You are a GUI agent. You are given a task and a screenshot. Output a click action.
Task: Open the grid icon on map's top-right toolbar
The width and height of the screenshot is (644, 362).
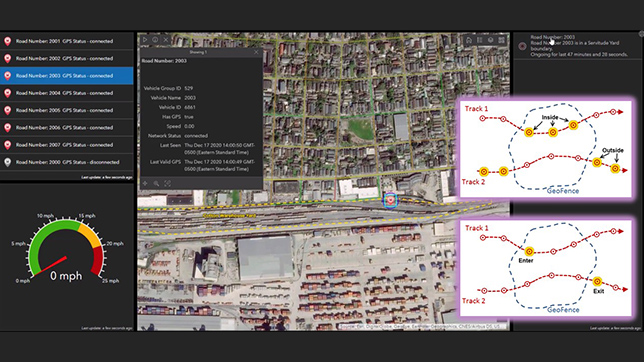(501, 40)
